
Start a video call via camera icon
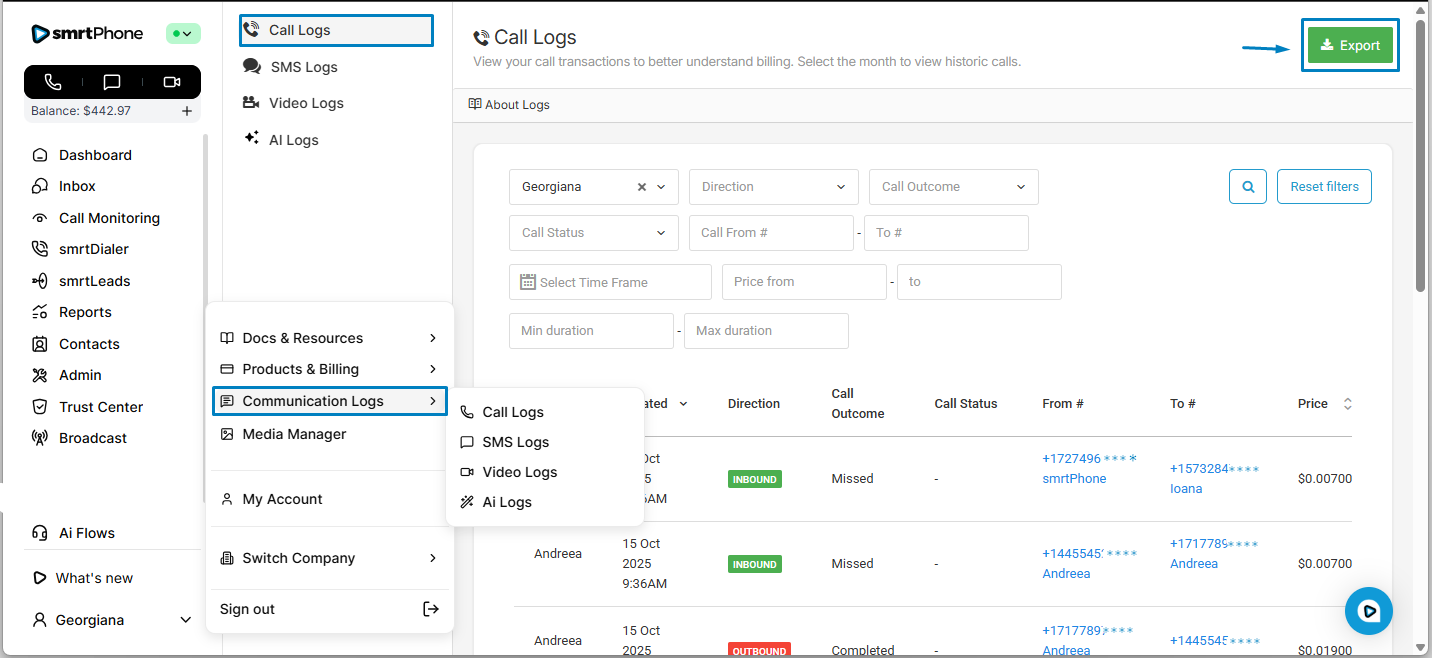[x=171, y=82]
